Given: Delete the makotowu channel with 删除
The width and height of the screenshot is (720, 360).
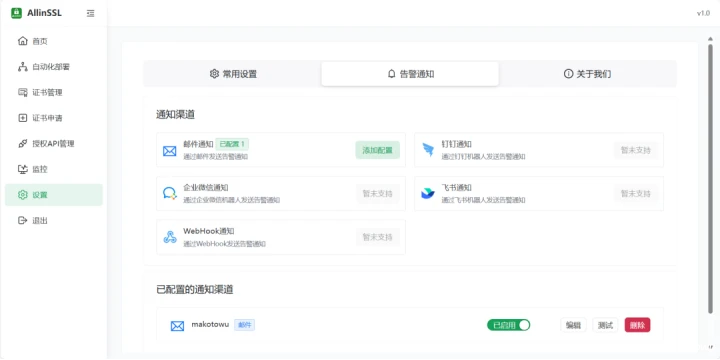Looking at the screenshot, I should pyautogui.click(x=637, y=325).
